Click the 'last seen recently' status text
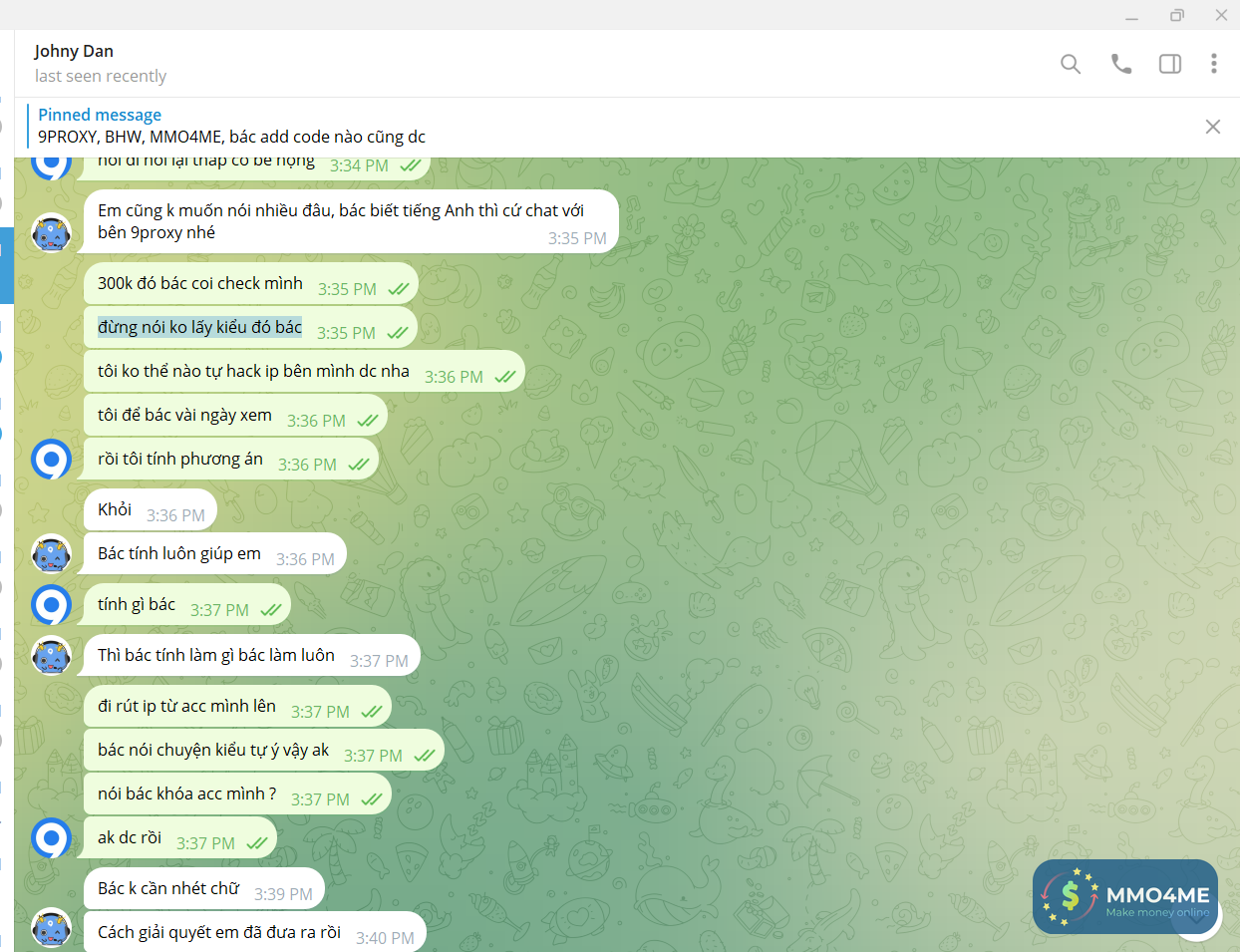This screenshot has height=952, width=1240. click(101, 76)
